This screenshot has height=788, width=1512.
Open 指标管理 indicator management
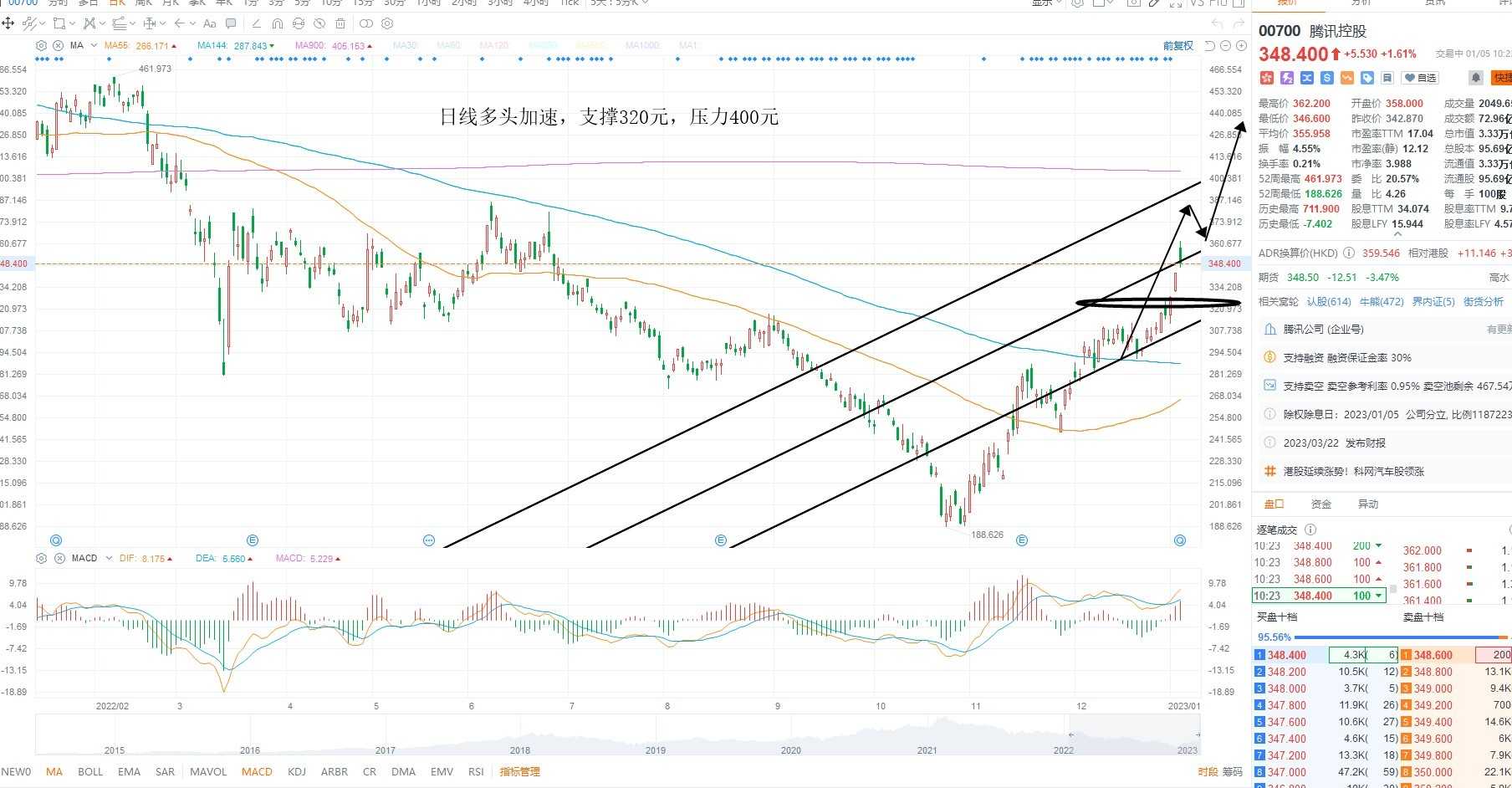tap(519, 771)
